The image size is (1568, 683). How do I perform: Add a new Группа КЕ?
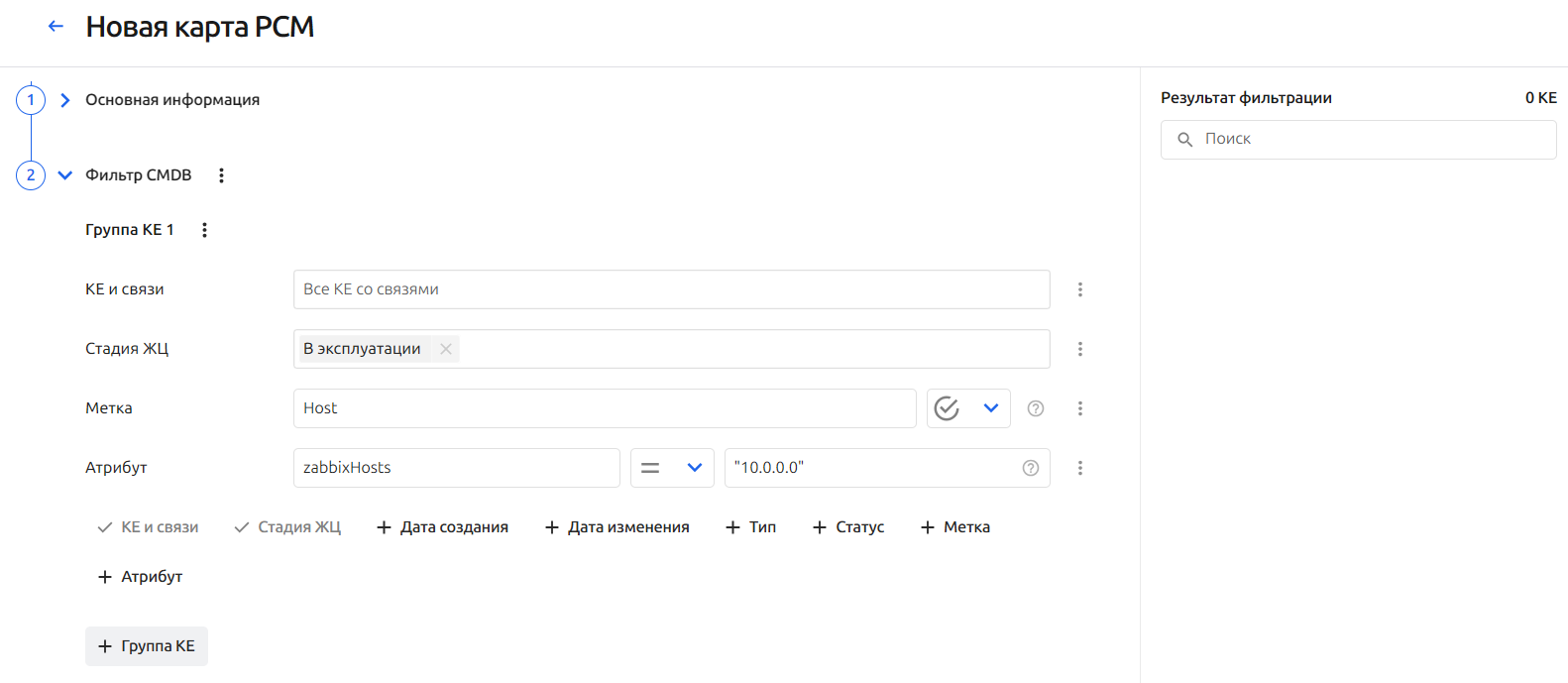(147, 646)
